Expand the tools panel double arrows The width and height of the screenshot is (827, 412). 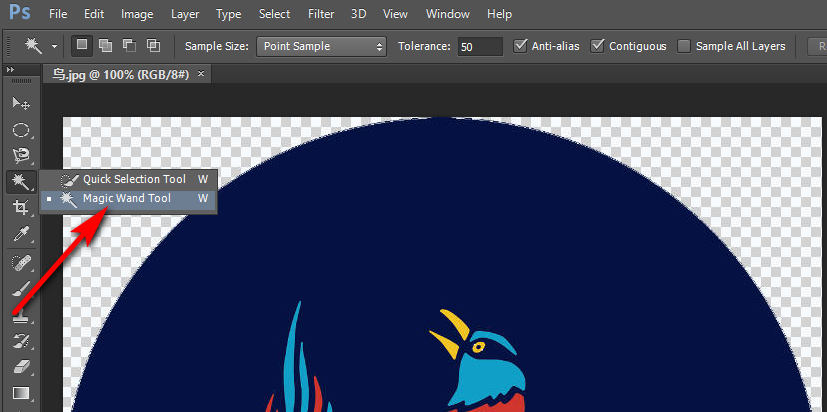pos(10,70)
